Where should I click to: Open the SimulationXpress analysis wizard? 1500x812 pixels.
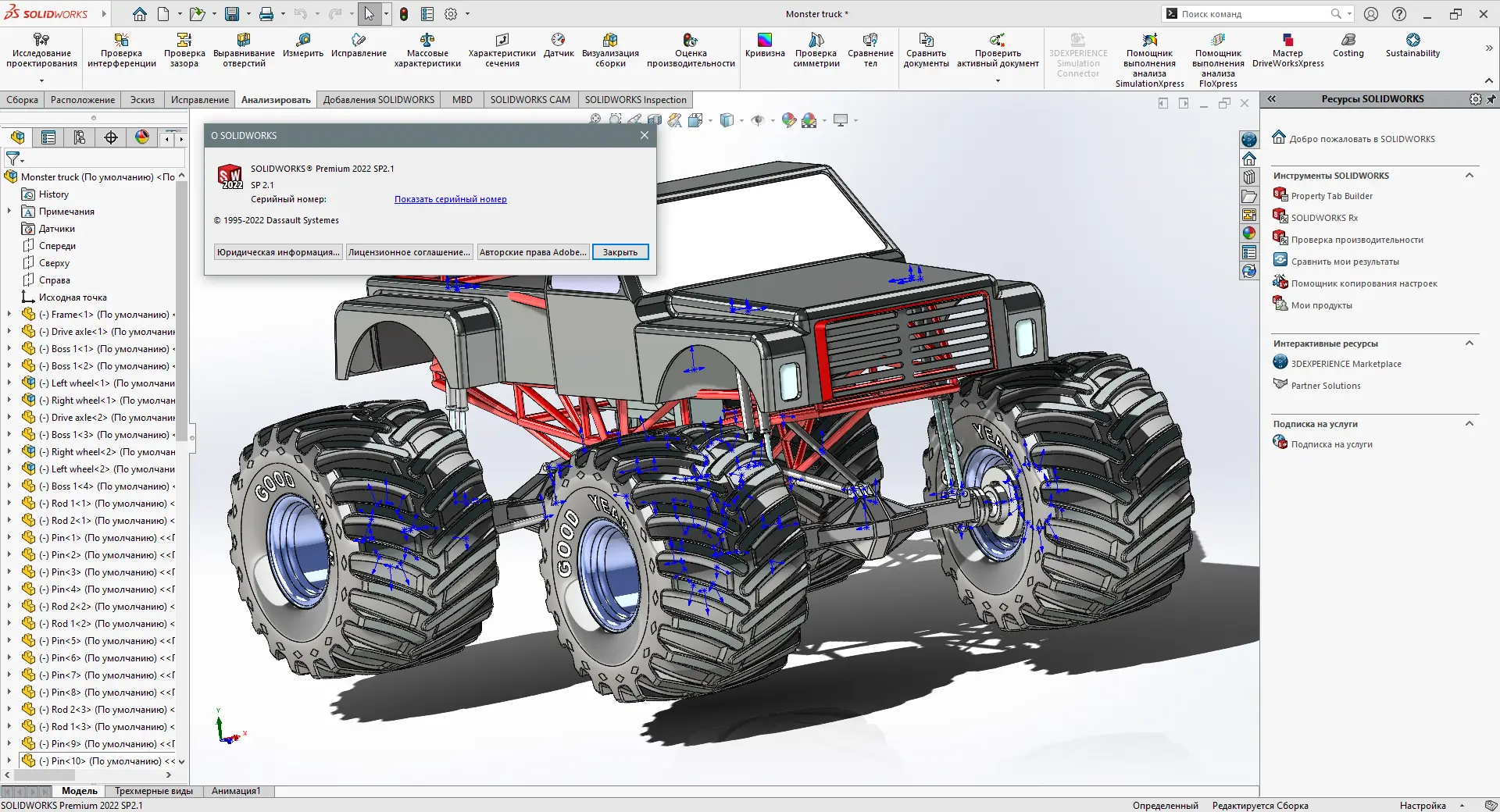1149,60
